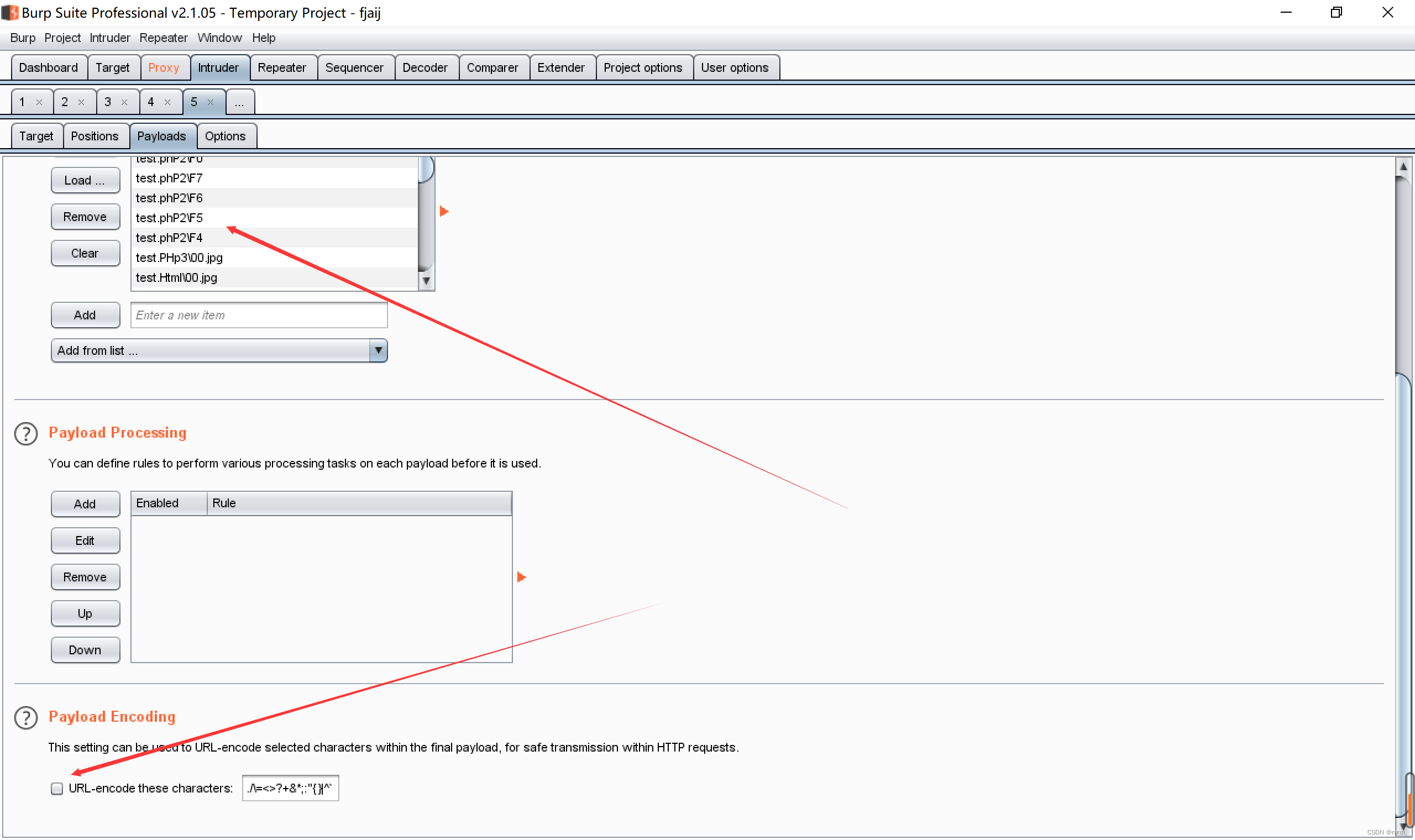Click the Payload Encoding help icon
The image size is (1415, 840).
pos(26,718)
